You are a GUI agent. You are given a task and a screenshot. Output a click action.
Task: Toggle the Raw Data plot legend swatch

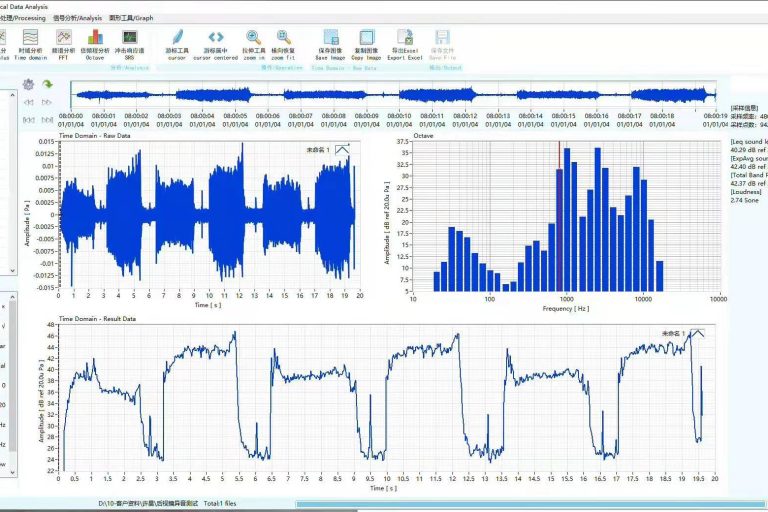coord(343,149)
